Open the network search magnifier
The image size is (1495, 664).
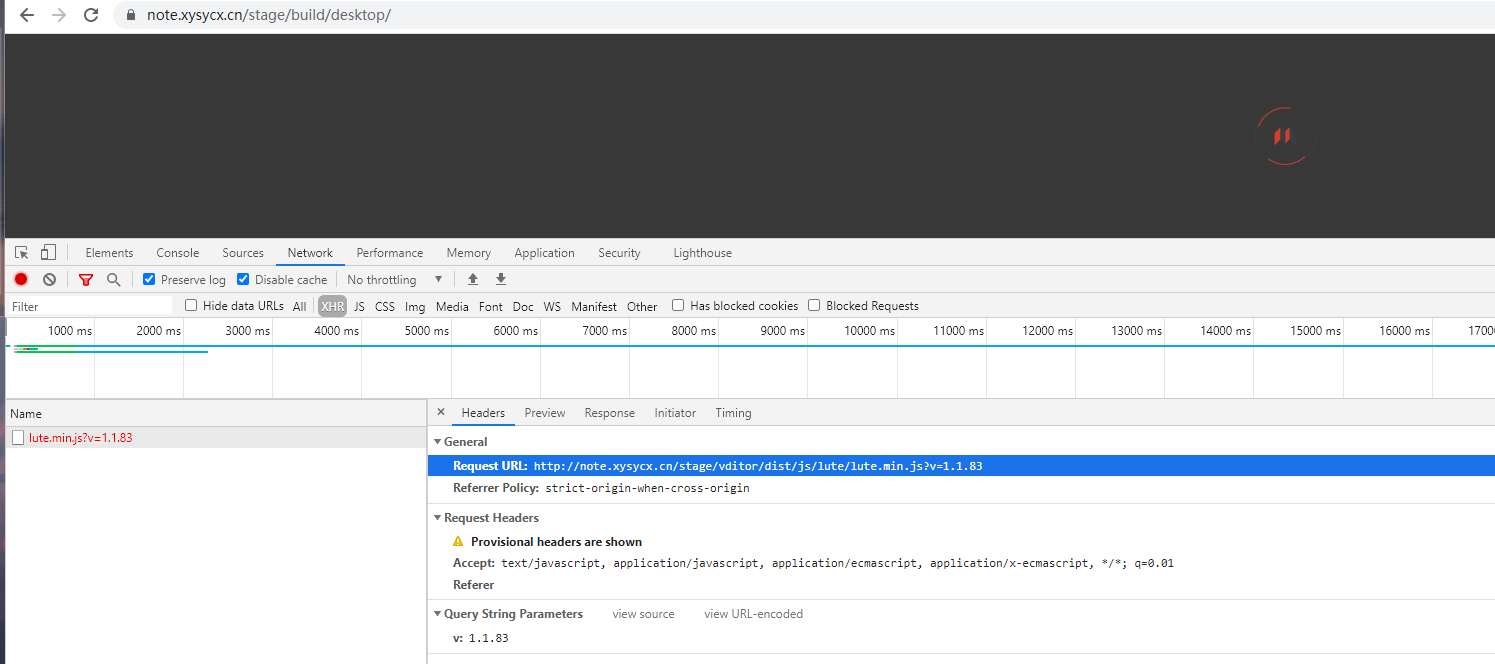tap(114, 280)
